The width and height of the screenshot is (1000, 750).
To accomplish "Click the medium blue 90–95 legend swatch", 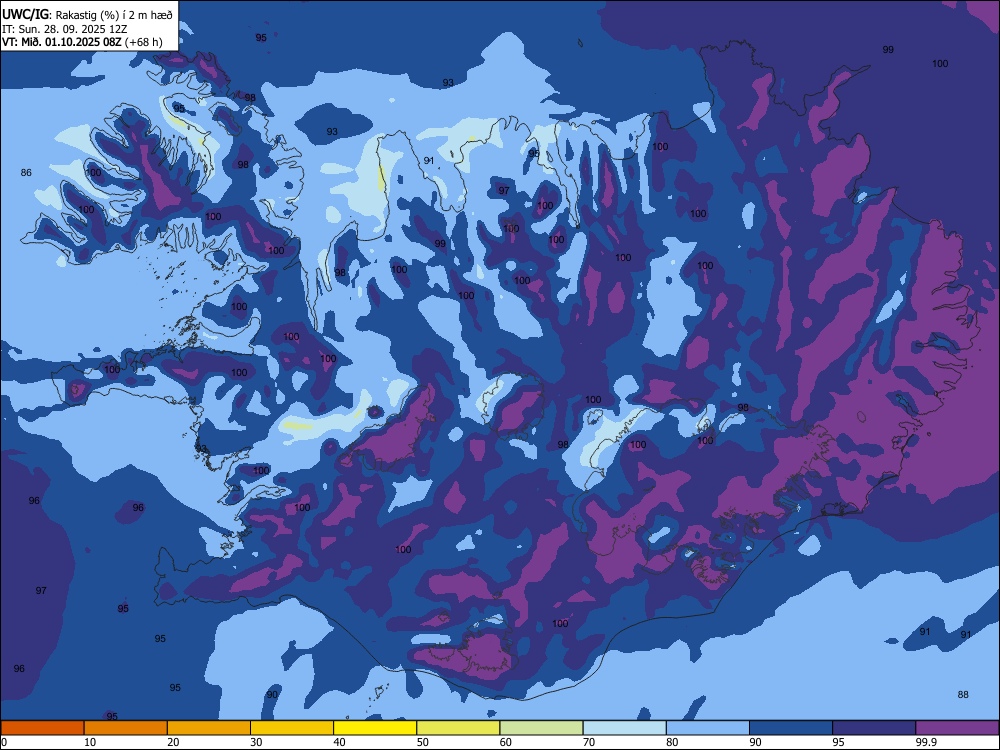I will coord(791,728).
